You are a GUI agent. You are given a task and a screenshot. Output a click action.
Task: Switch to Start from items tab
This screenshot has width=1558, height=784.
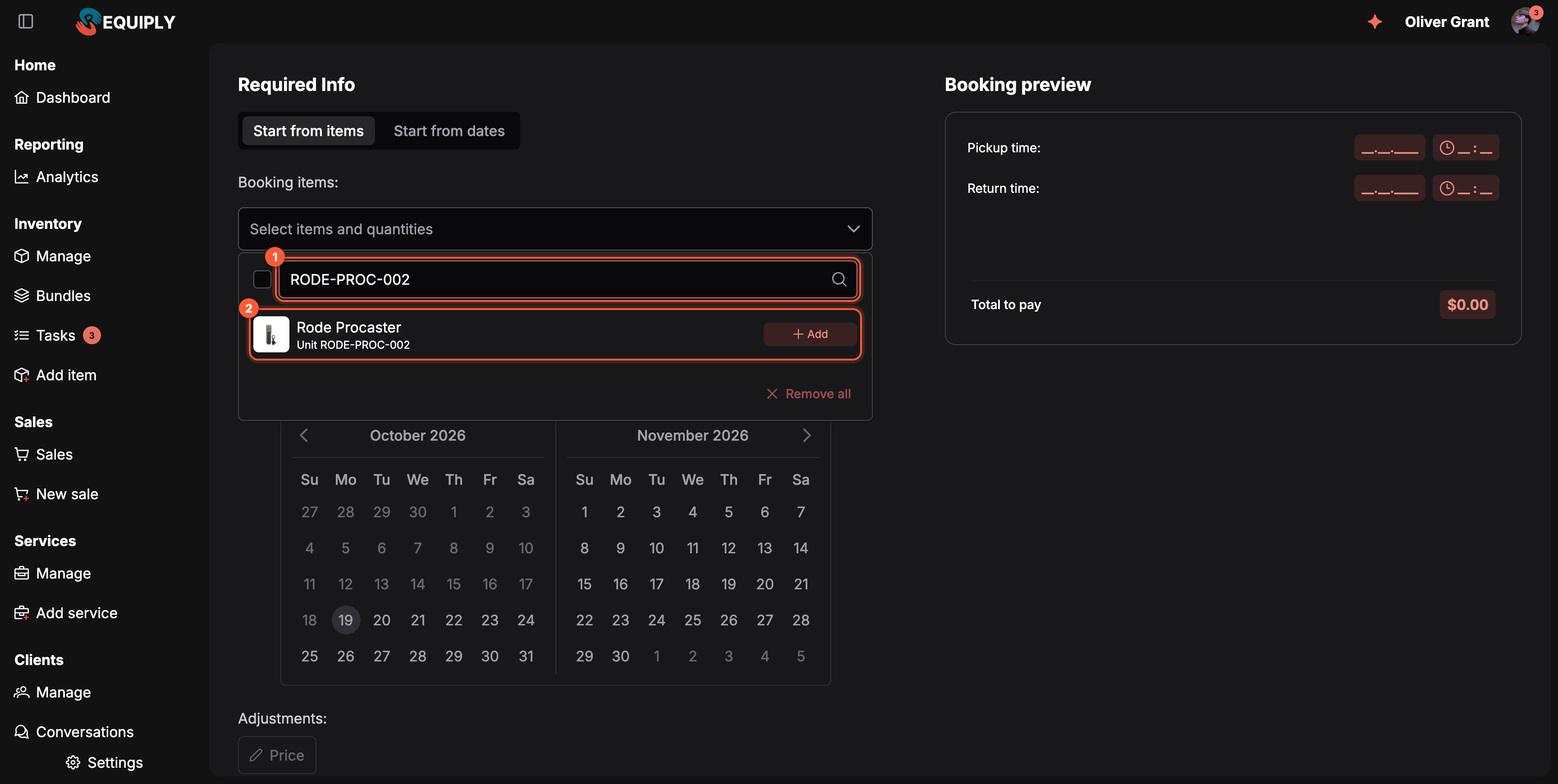click(308, 131)
